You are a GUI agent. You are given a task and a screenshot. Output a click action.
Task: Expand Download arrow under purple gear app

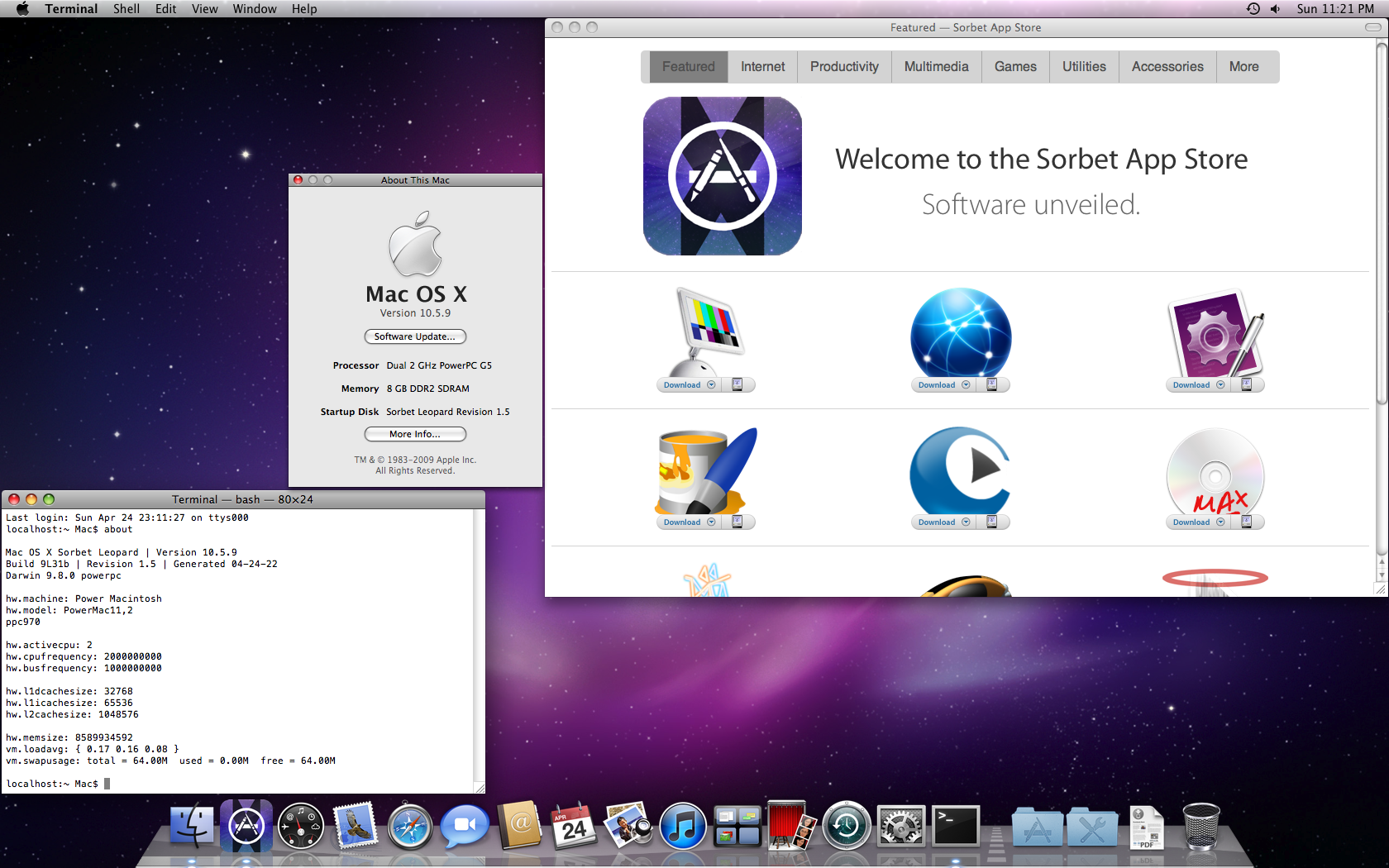point(1220,385)
